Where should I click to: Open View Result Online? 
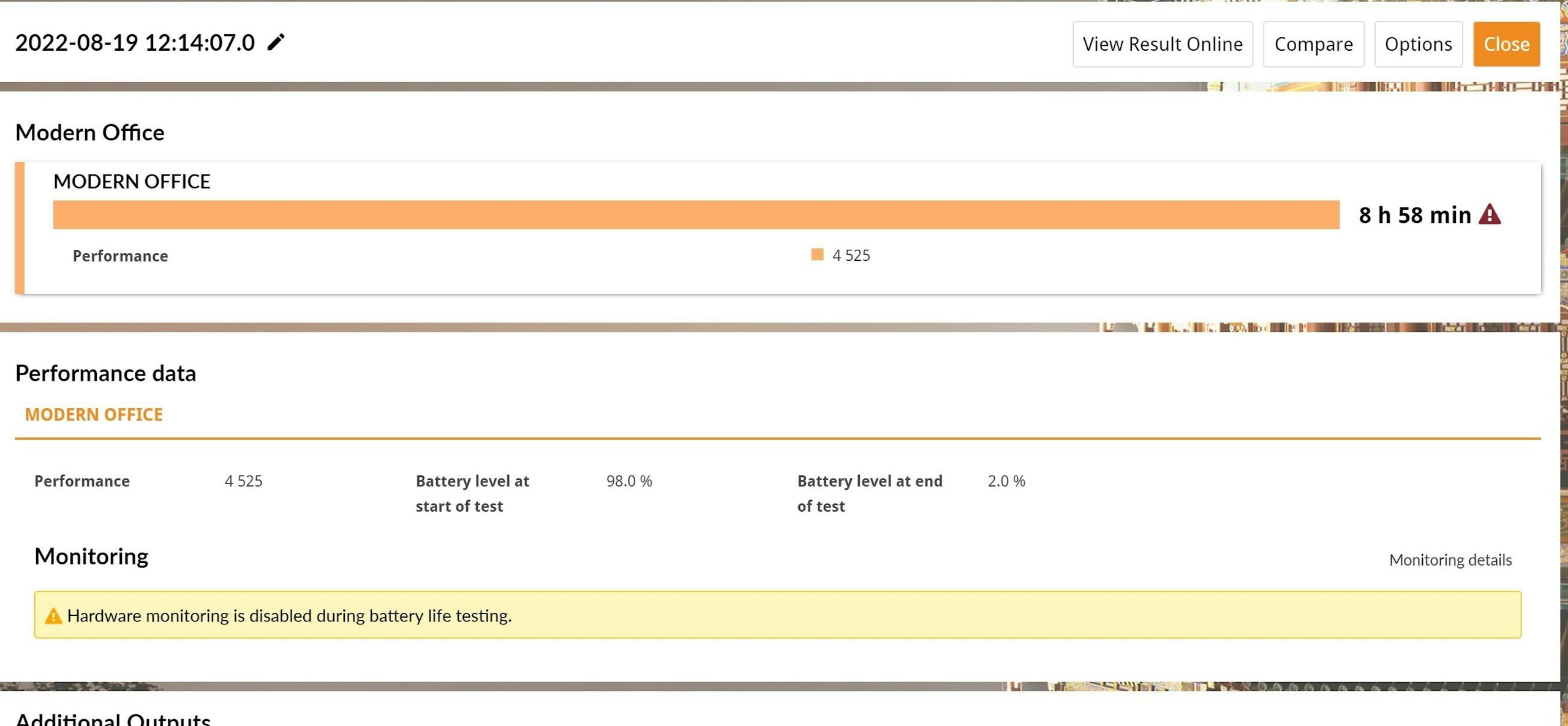[1163, 44]
